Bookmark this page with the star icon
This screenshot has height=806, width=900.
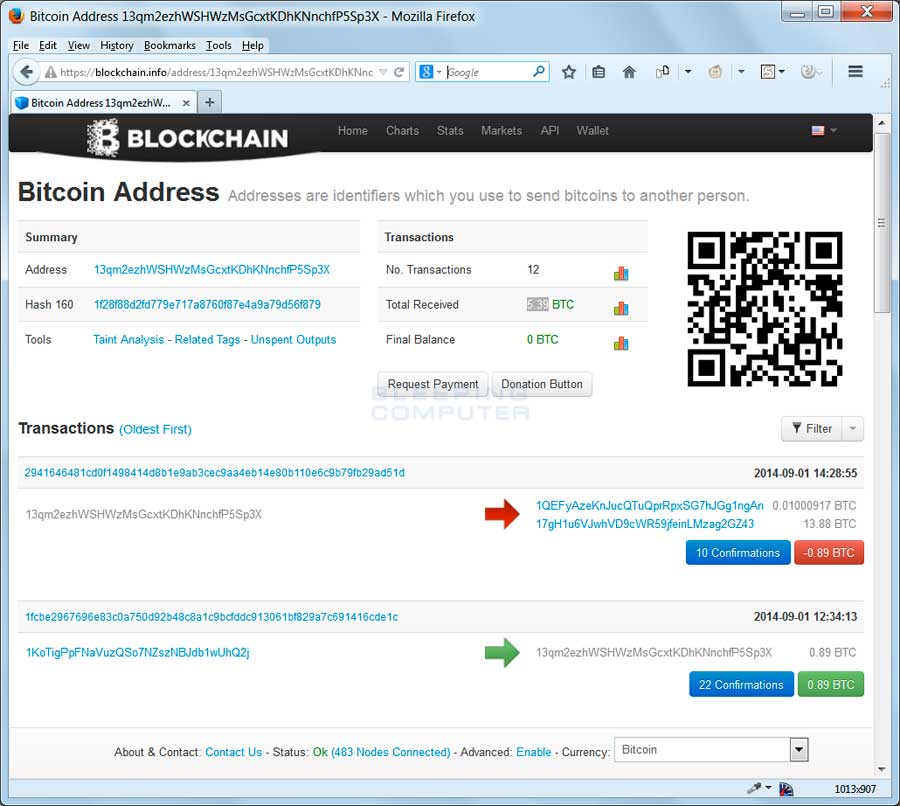tap(569, 72)
